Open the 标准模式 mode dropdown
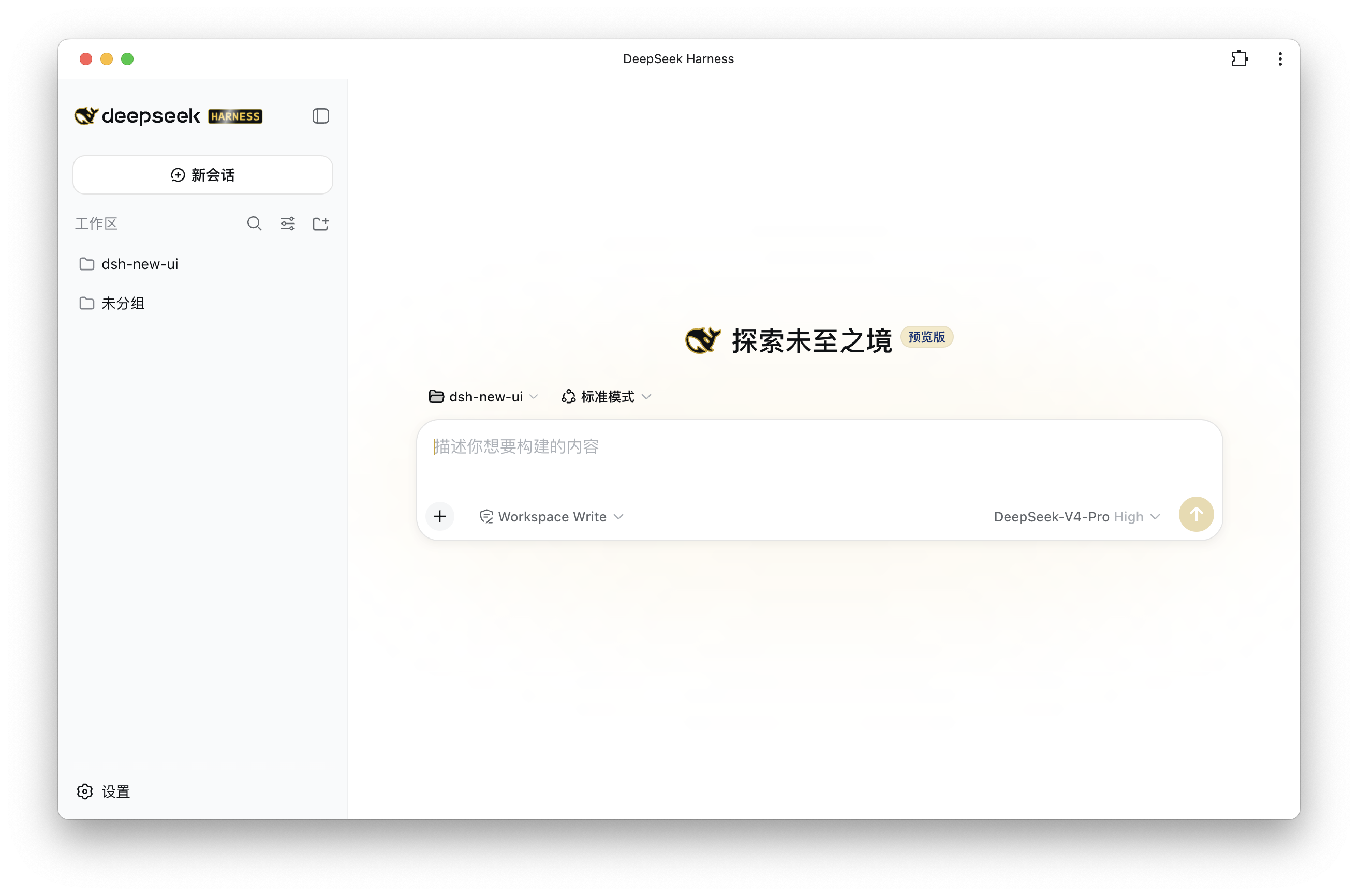This screenshot has height=896, width=1358. (x=607, y=397)
